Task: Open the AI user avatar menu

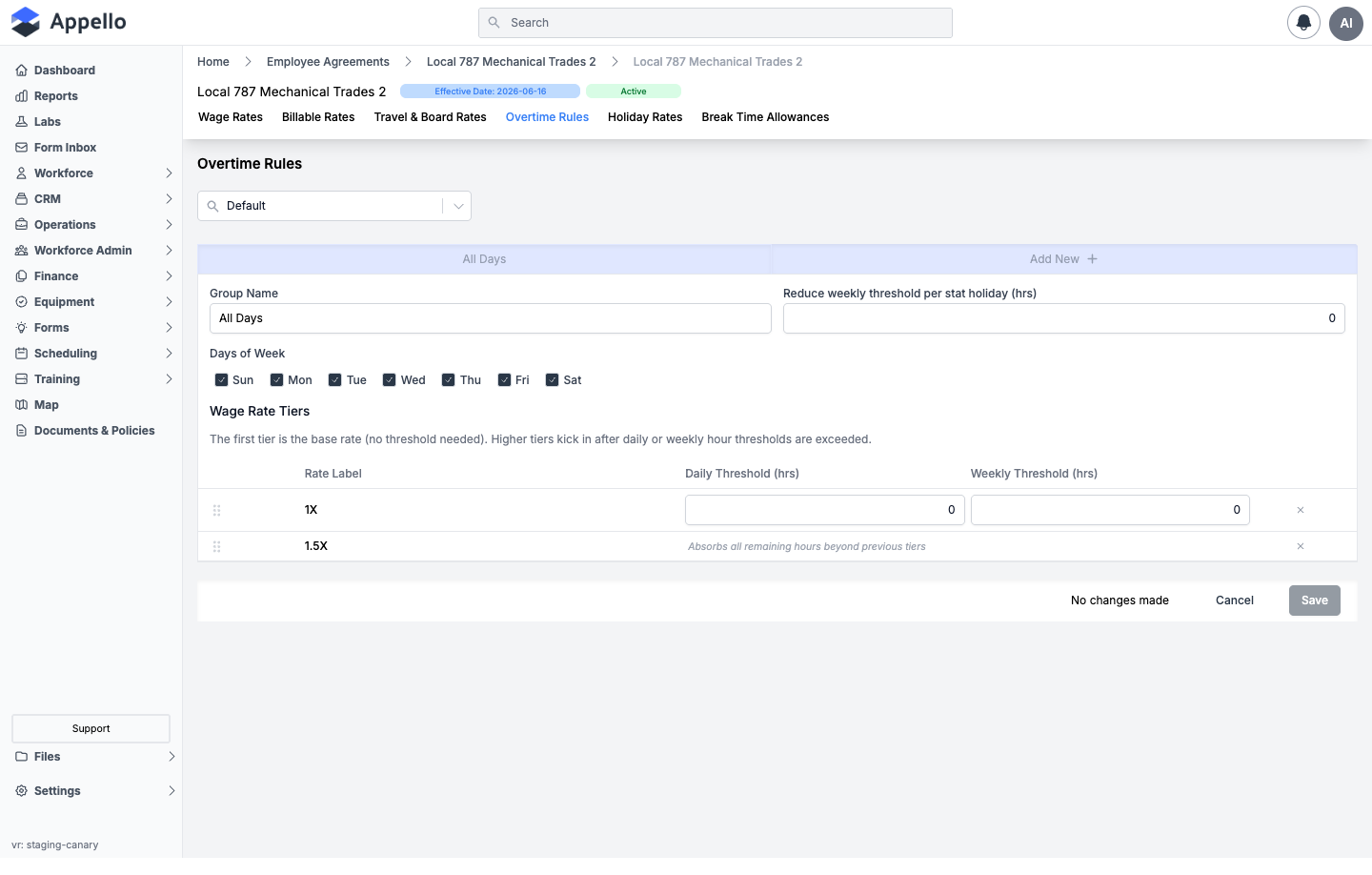Action: tap(1346, 23)
